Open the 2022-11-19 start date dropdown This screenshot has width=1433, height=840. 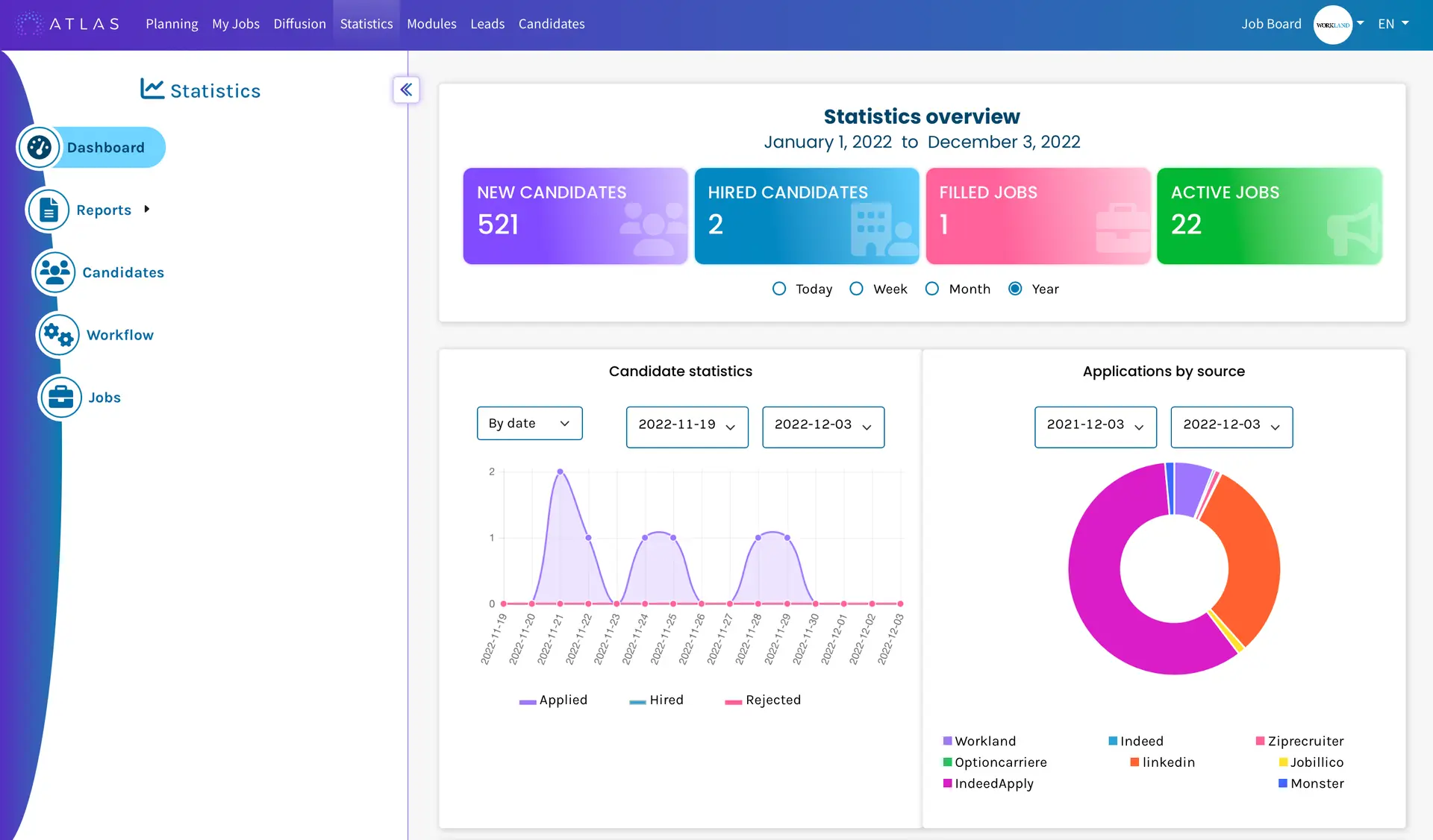[687, 427]
